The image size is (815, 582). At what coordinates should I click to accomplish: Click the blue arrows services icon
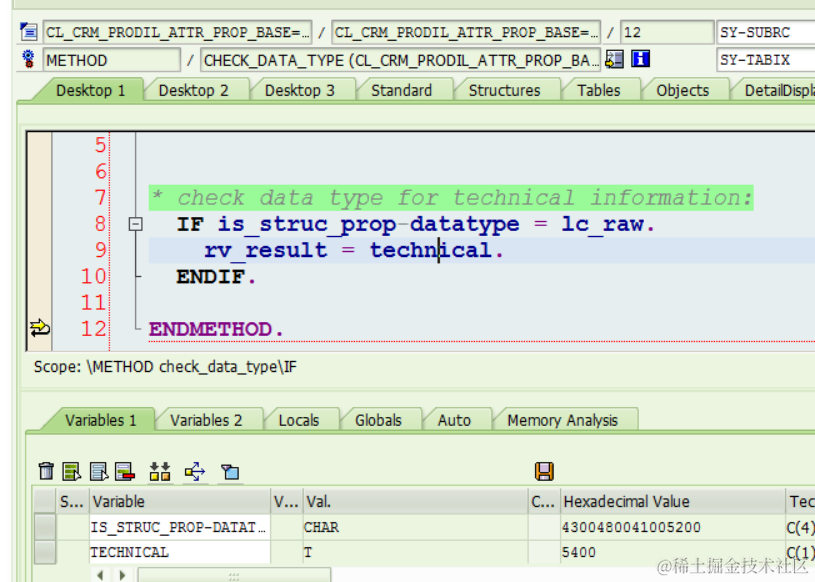pyautogui.click(x=195, y=472)
